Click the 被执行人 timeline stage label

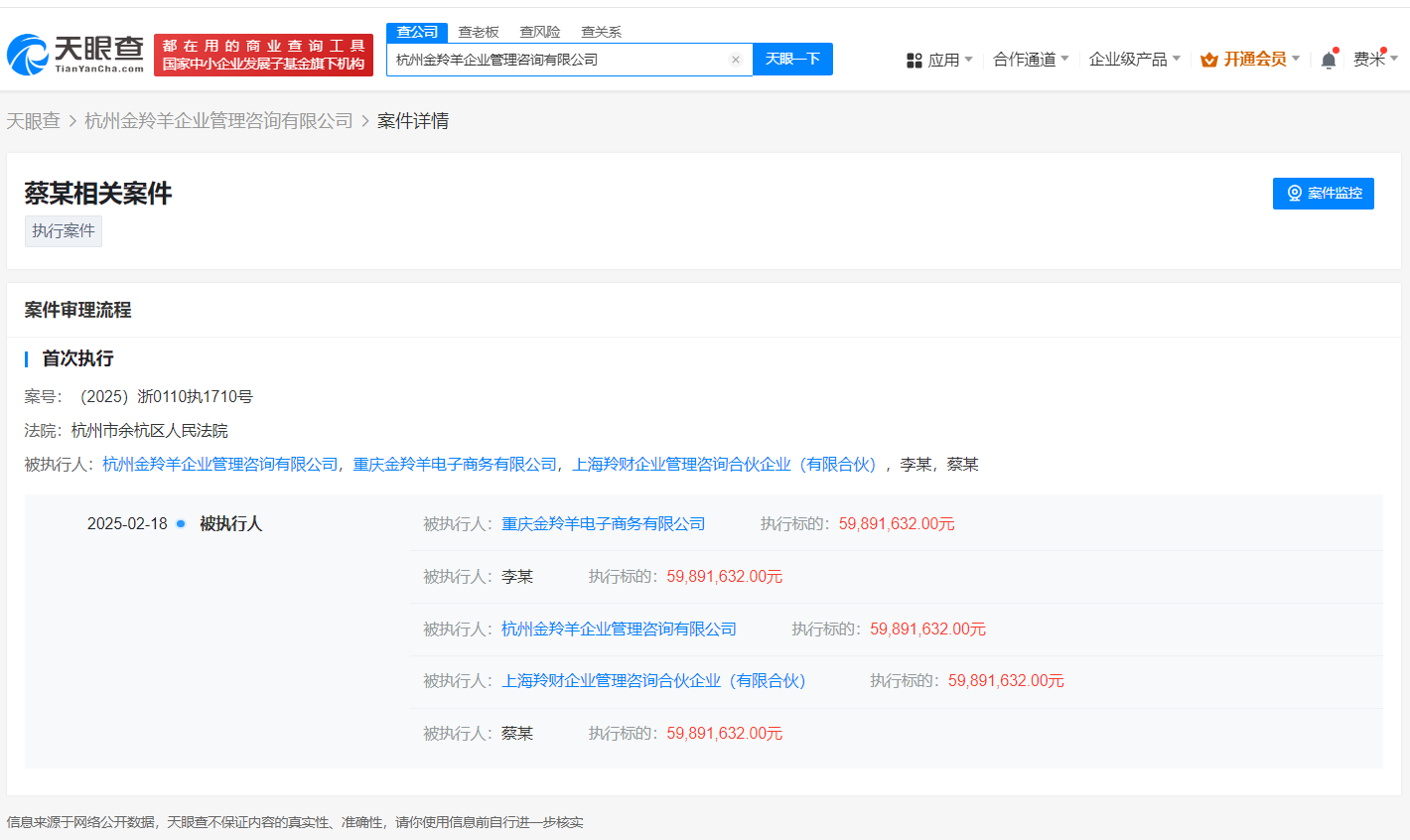point(231,524)
